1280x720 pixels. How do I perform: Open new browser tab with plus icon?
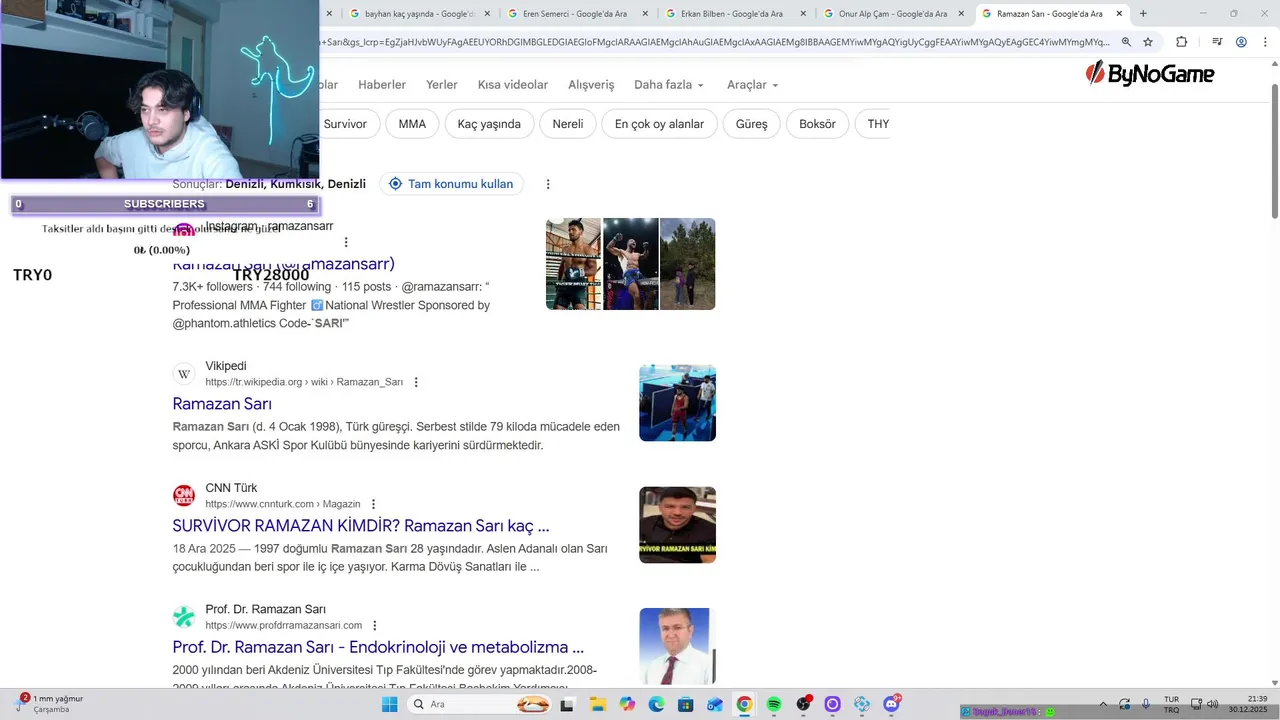coord(1143,14)
